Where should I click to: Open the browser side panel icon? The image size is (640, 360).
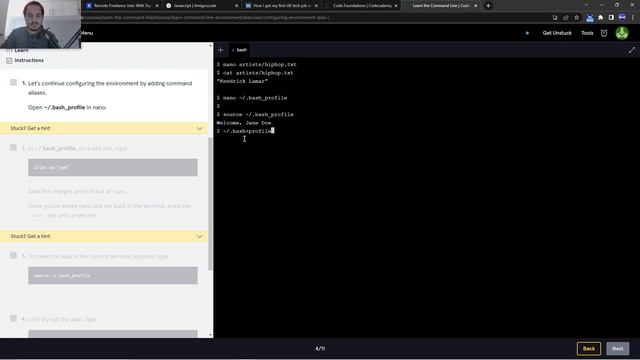[x=611, y=18]
